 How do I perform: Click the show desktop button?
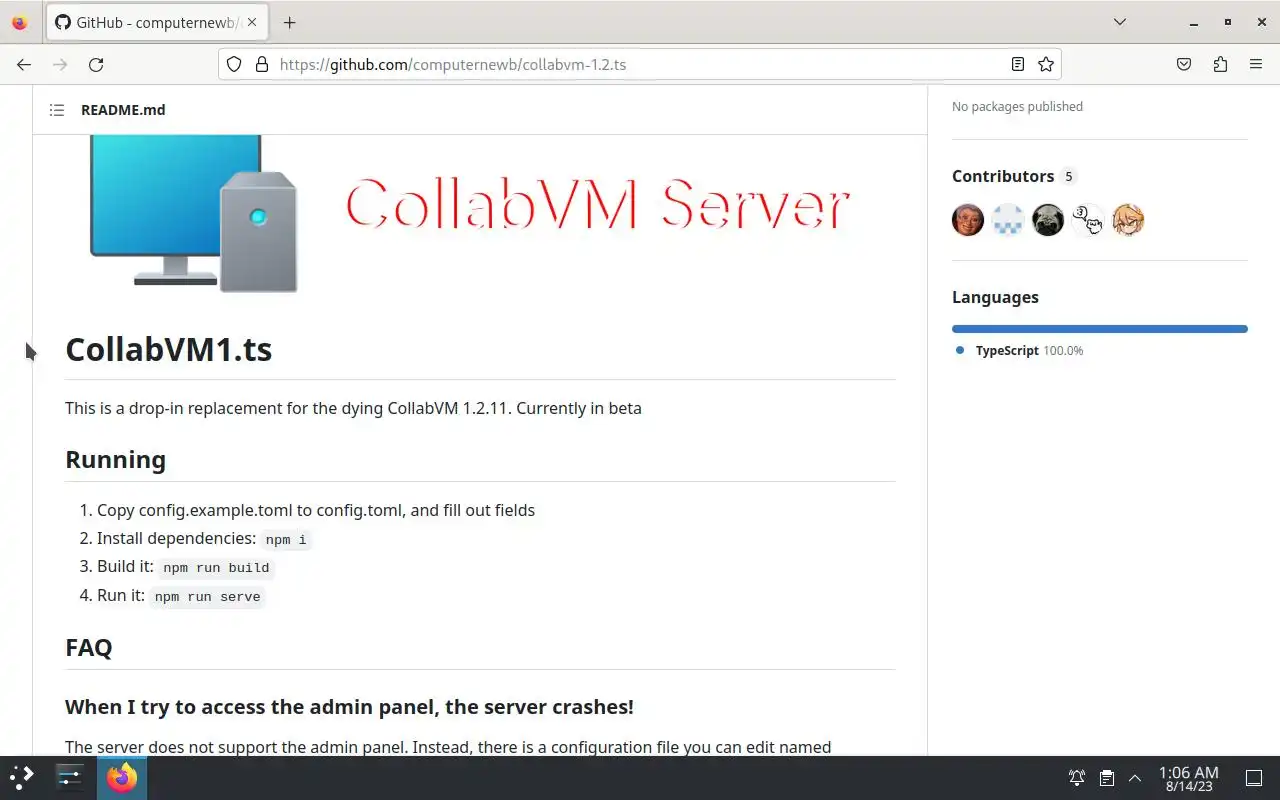tap(1254, 778)
